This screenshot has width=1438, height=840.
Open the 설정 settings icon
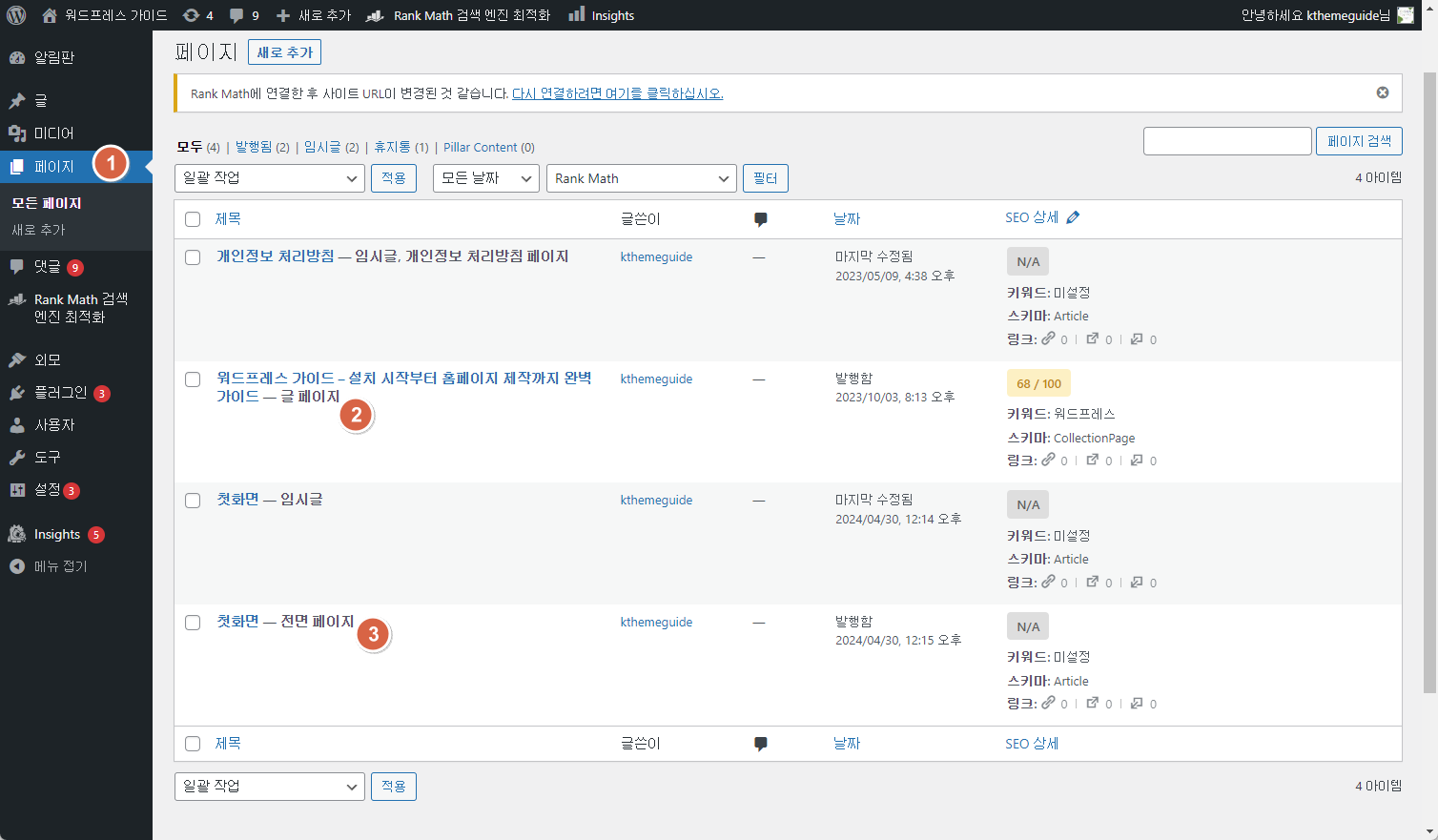[17, 490]
